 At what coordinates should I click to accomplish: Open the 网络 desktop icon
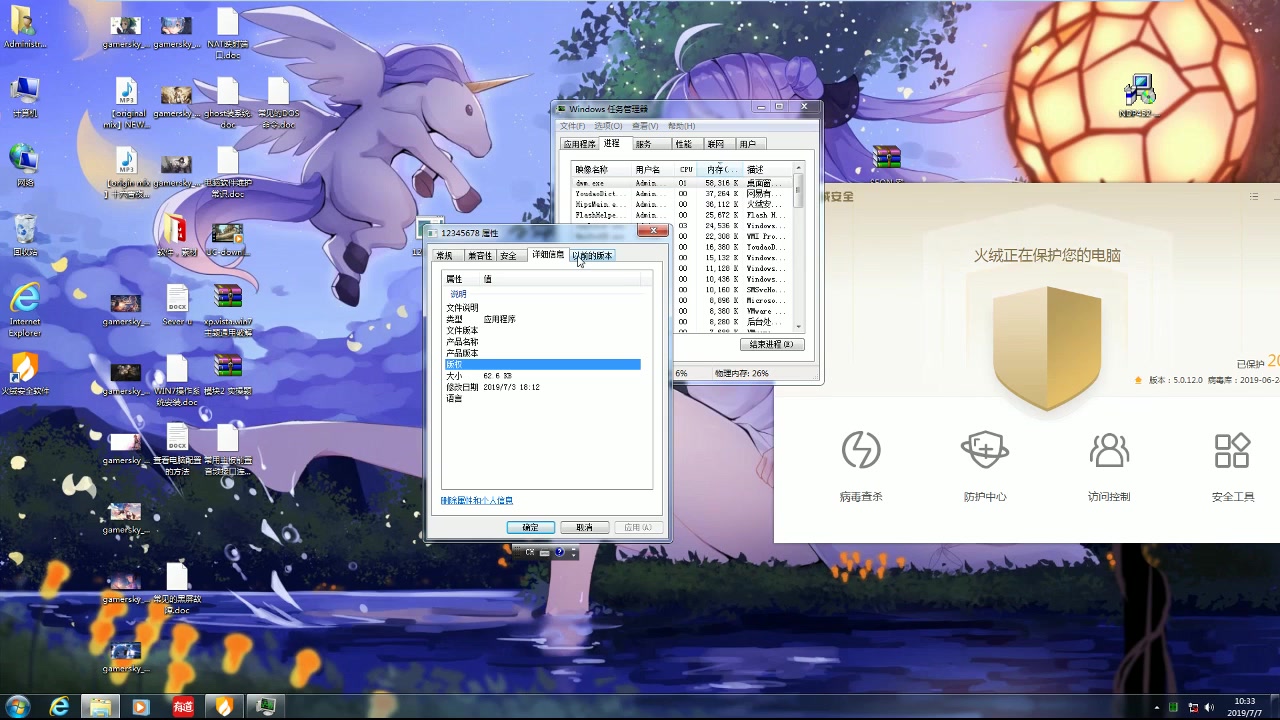[x=24, y=166]
